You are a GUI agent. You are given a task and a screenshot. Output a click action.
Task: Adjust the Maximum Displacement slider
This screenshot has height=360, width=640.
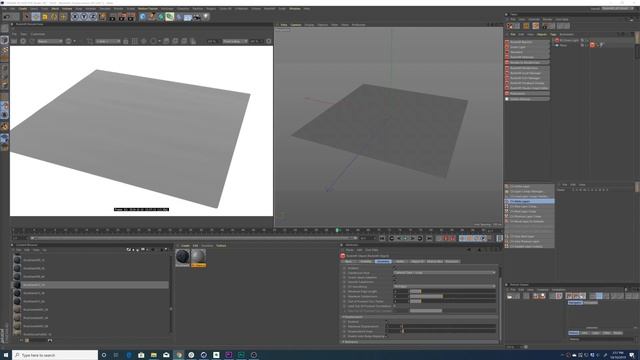point(448,326)
